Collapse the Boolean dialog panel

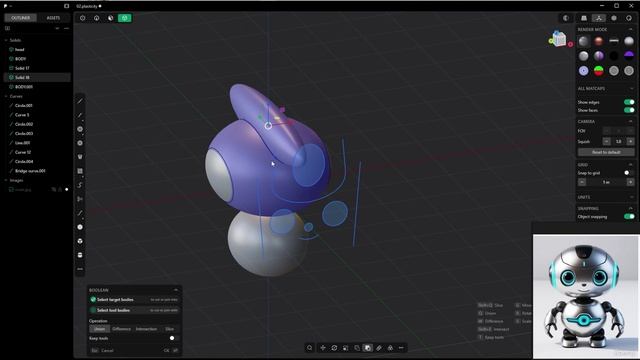point(176,290)
